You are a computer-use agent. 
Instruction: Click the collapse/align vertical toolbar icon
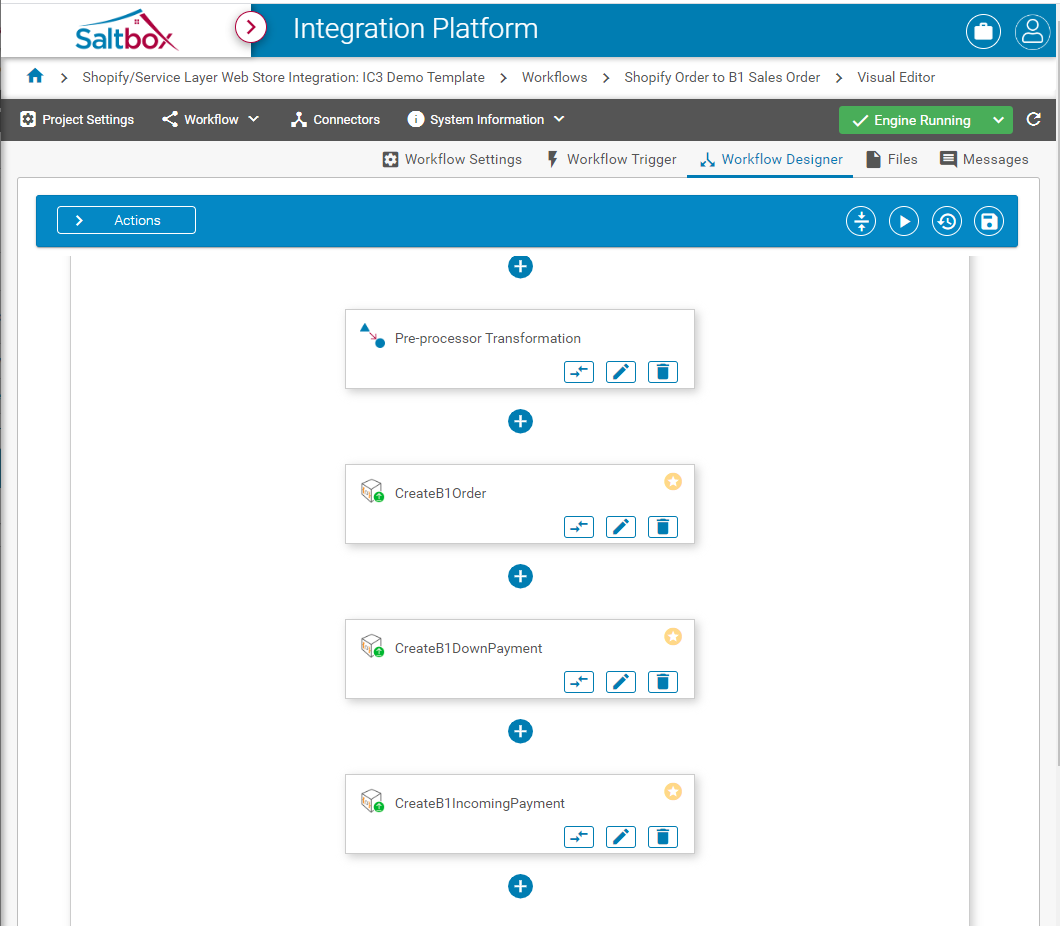click(x=861, y=221)
